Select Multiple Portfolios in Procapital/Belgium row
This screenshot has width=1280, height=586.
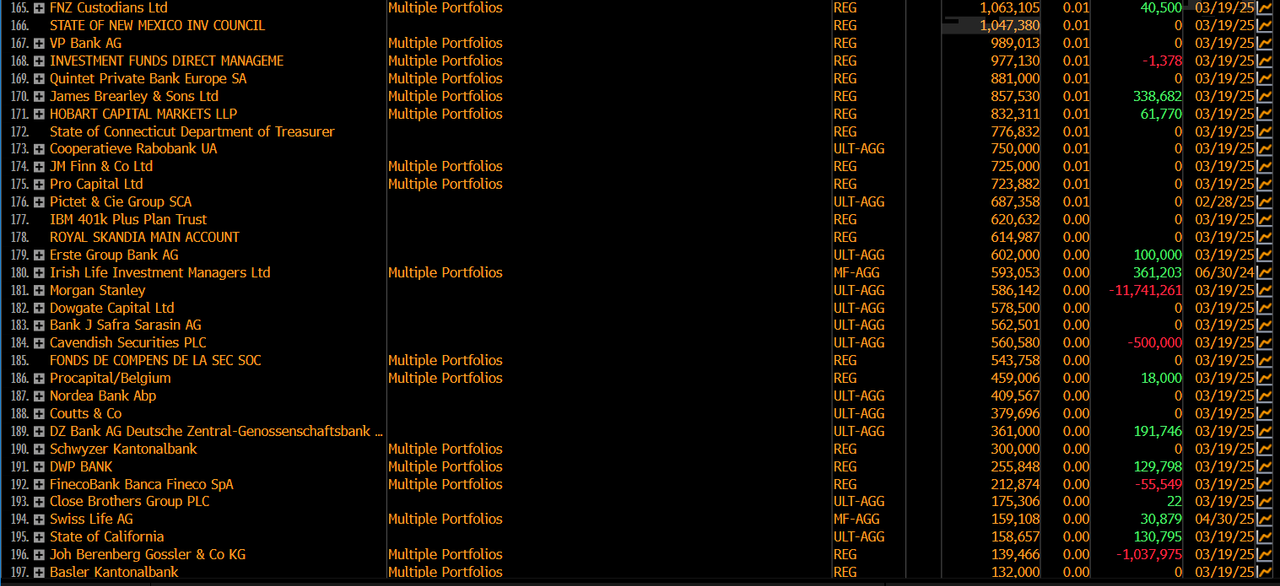point(445,378)
